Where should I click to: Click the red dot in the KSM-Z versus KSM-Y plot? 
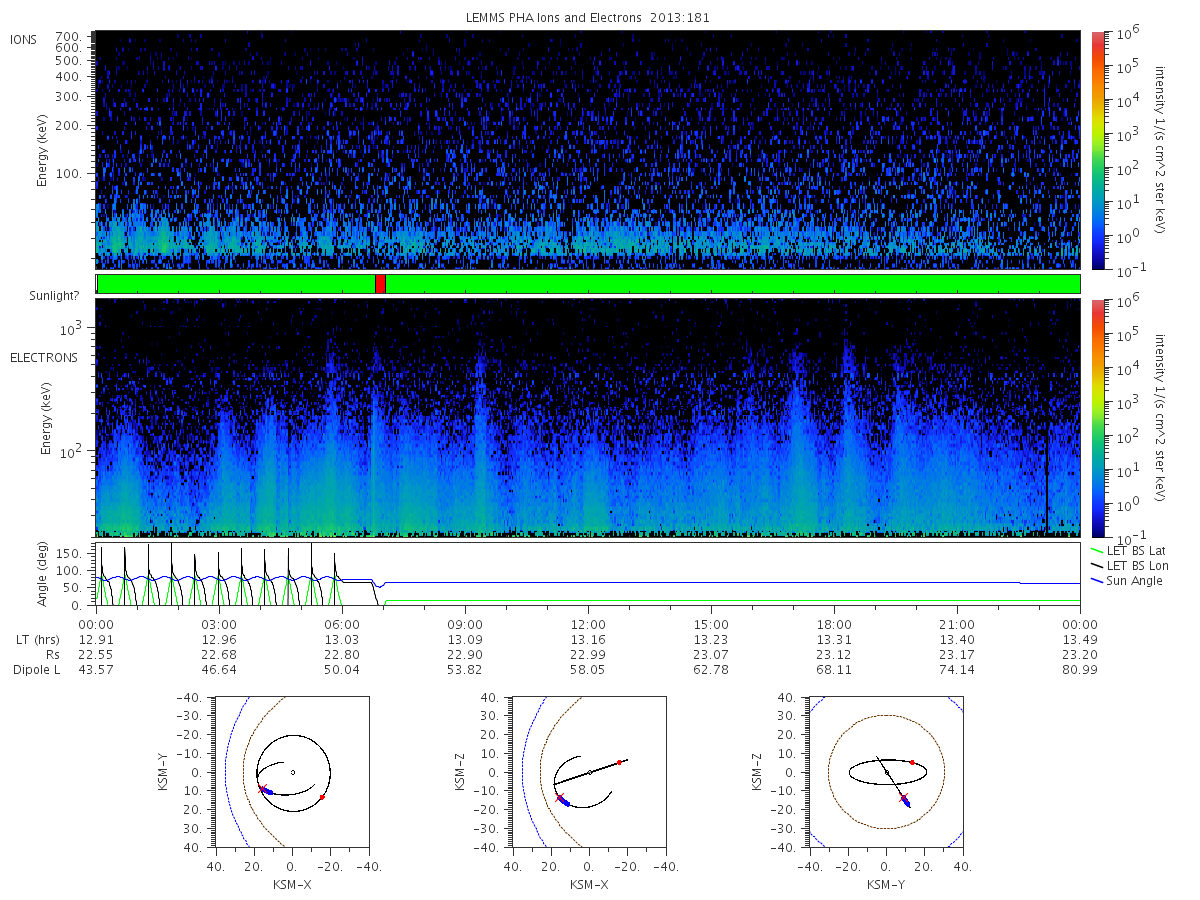[912, 762]
